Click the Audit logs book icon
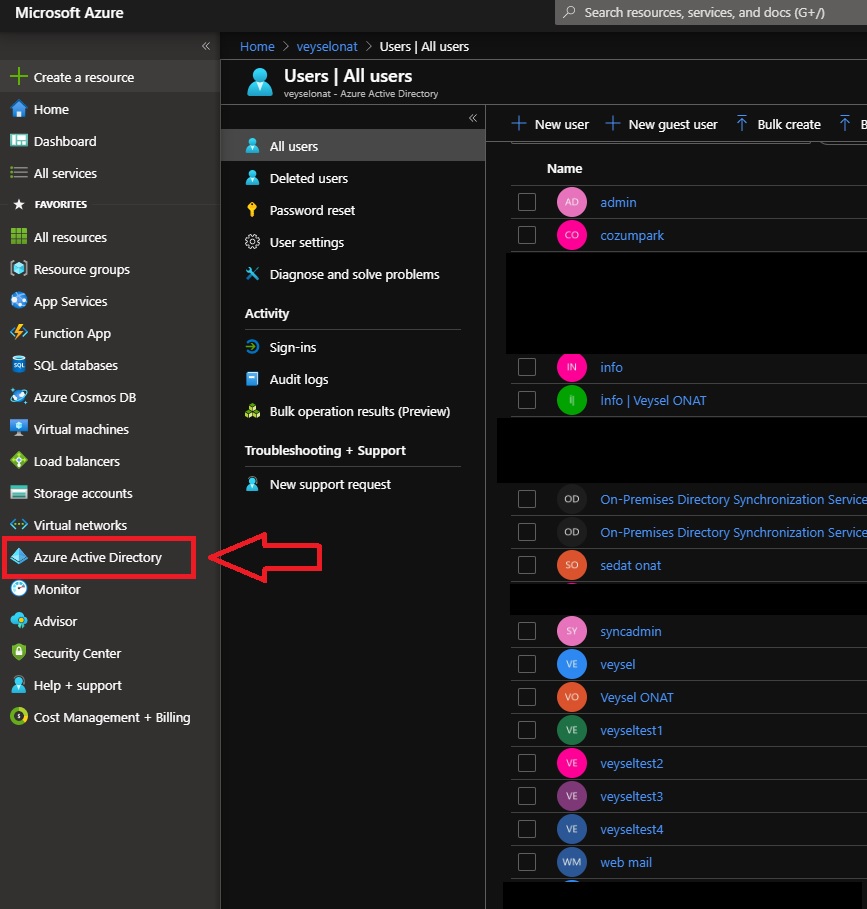The width and height of the screenshot is (867, 909). (252, 379)
